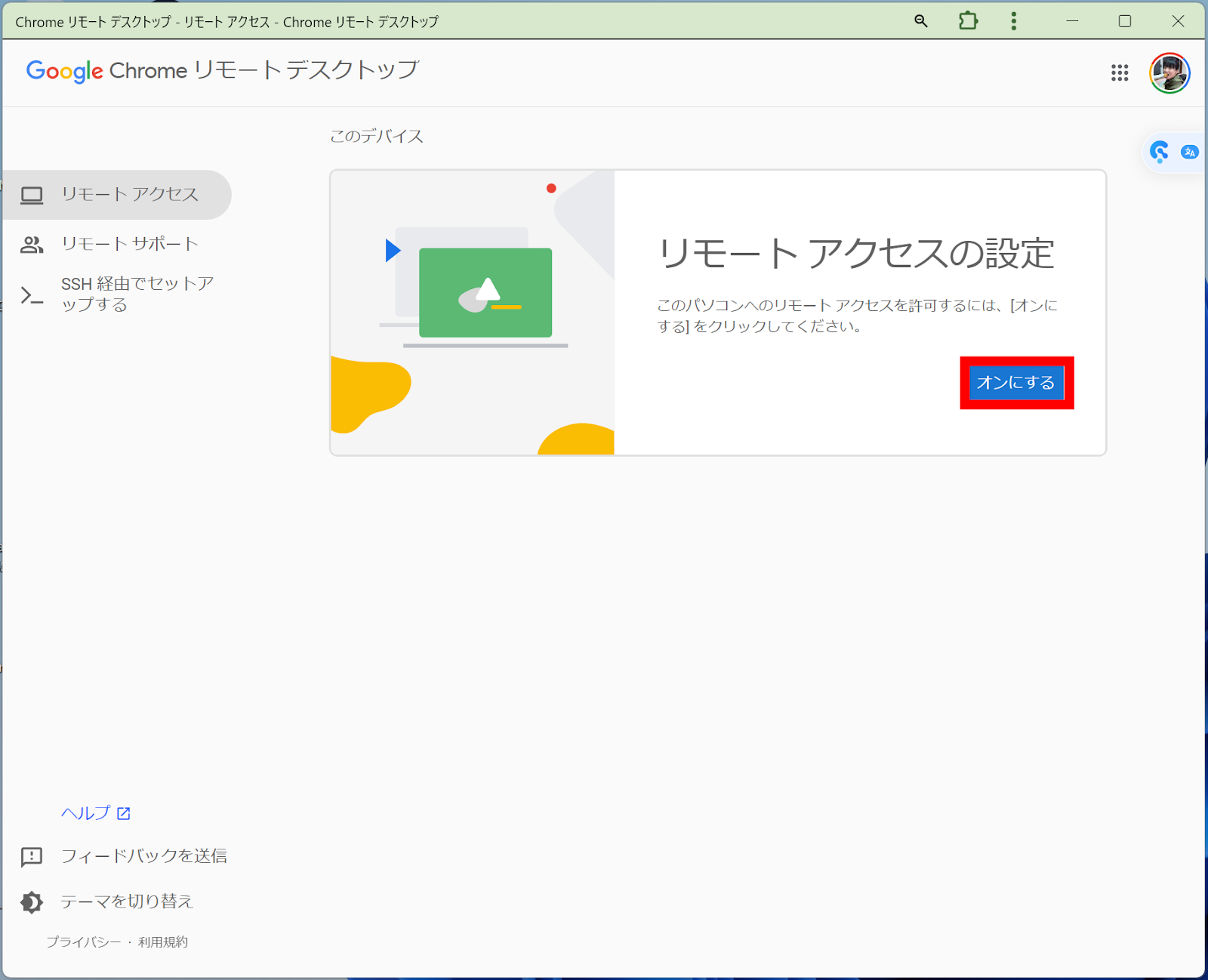The height and width of the screenshot is (980, 1208).
Task: Click the external link icon next to ヘルプ
Action: point(124,813)
